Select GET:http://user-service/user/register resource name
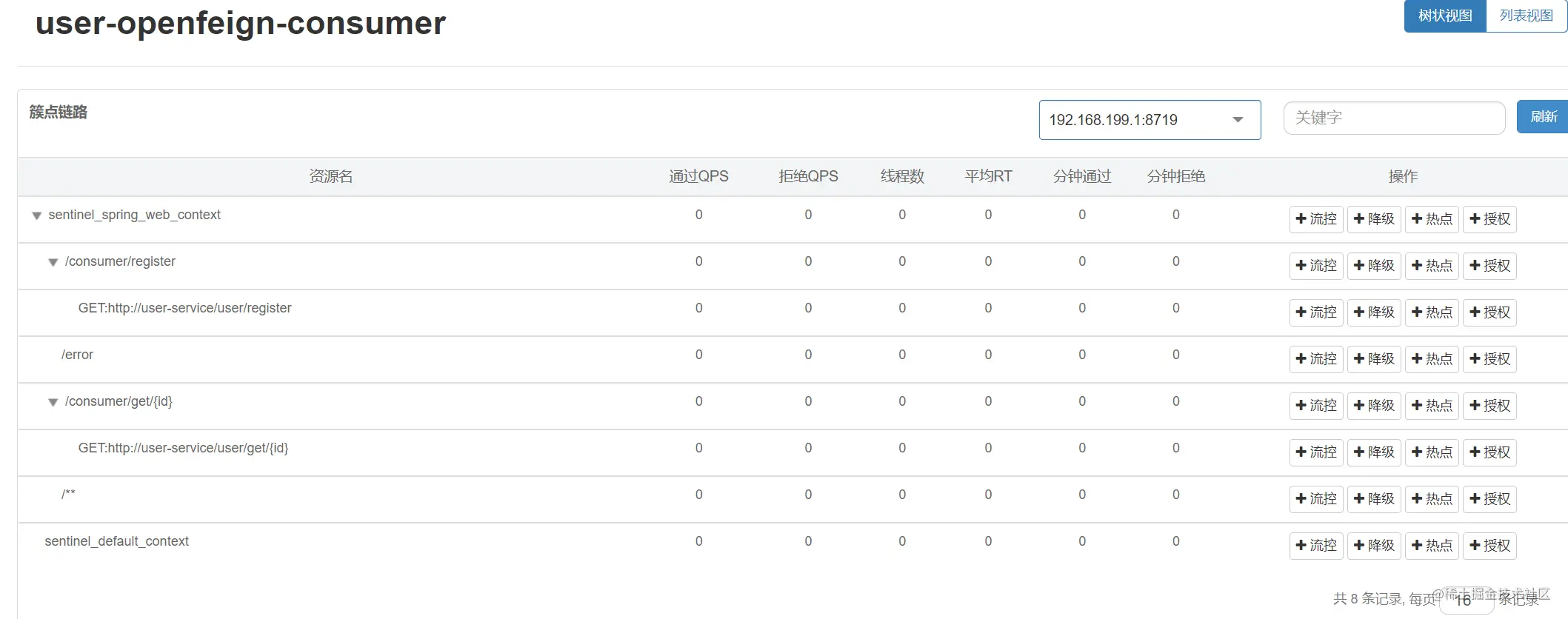Viewport: 1568px width, 619px height. (x=184, y=308)
